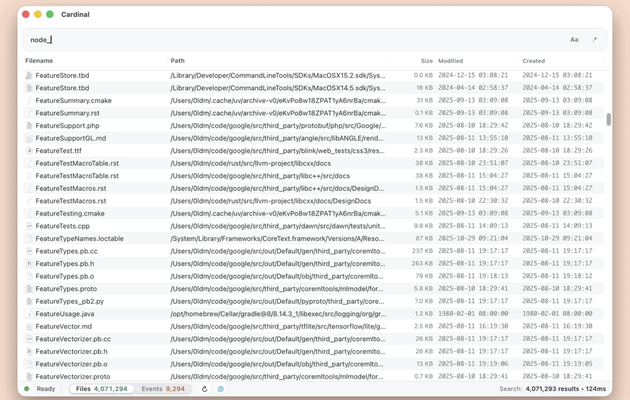This screenshot has height=400, width=630.
Task: Select FeatureTestMacros.rst under rust DesignDocs
Action: (x=71, y=201)
